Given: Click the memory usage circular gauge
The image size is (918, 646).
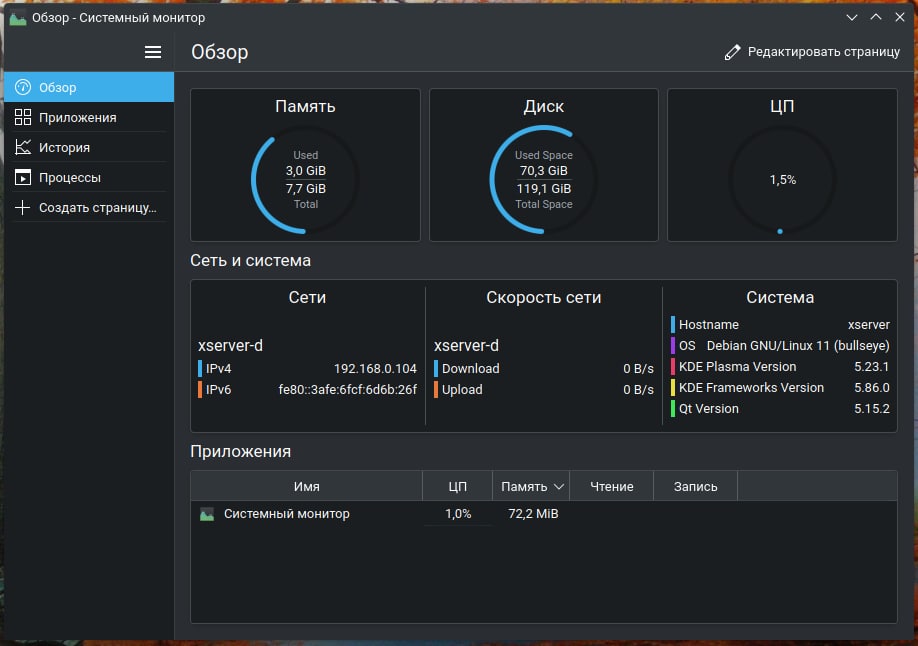Looking at the screenshot, I should pos(305,180).
